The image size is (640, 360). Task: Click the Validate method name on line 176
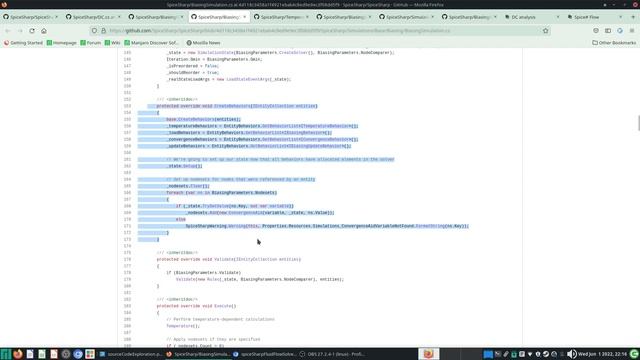(x=224, y=260)
